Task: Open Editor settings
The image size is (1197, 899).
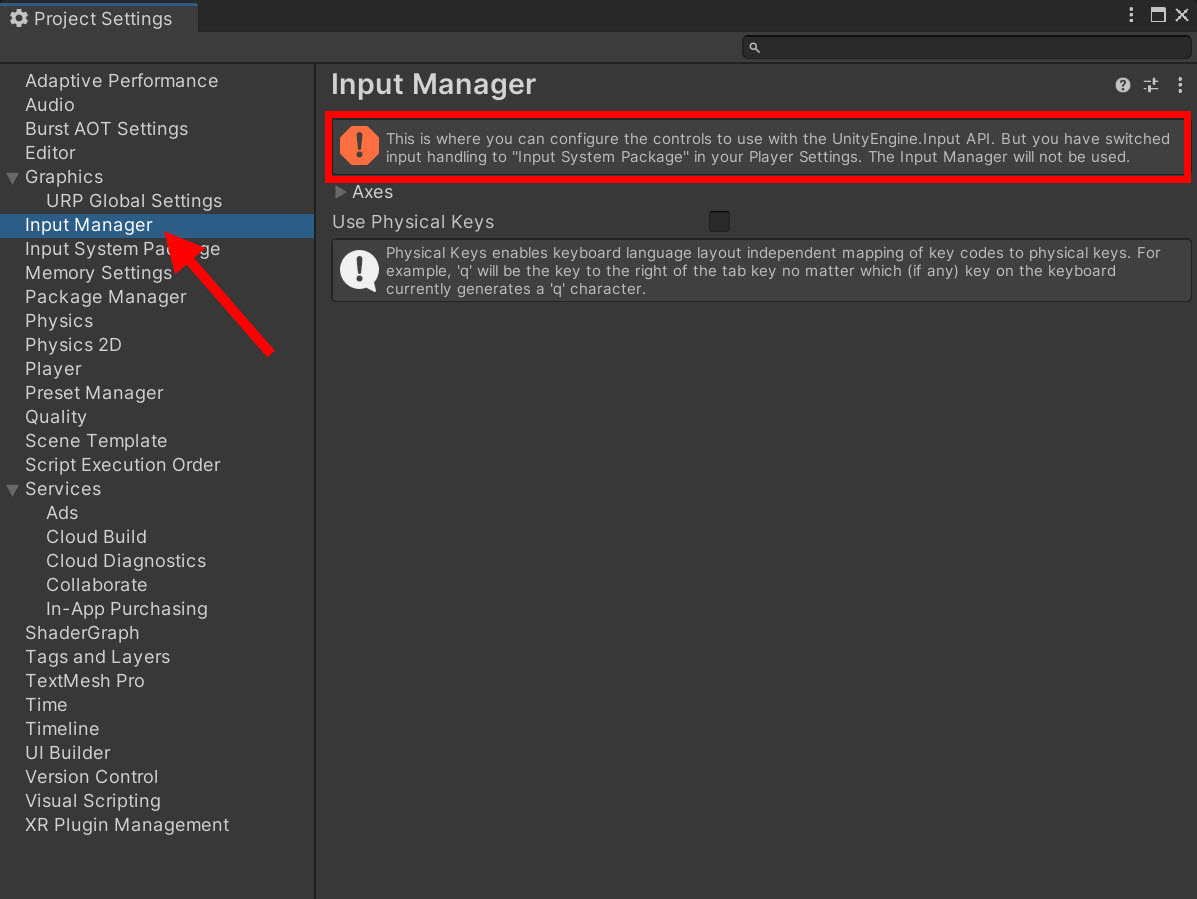Action: [50, 153]
